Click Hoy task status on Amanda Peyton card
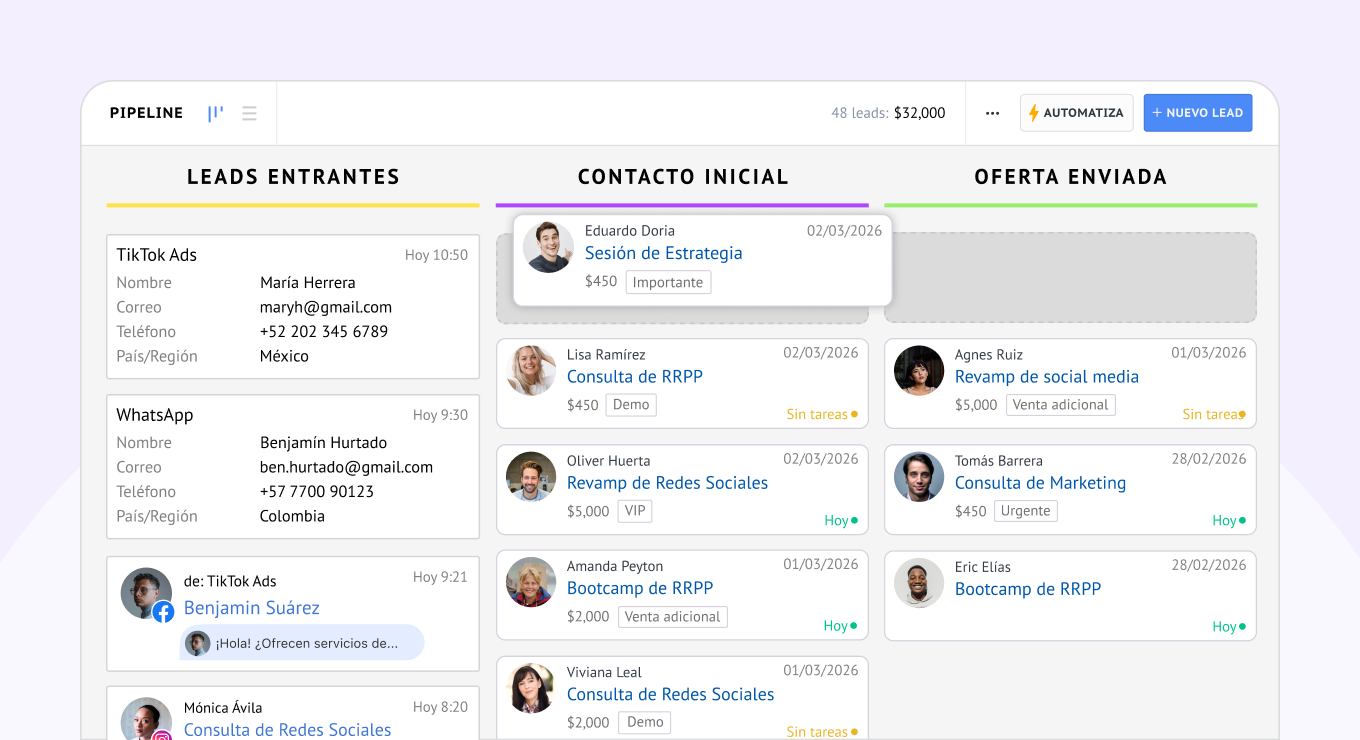This screenshot has height=740, width=1360. (x=839, y=626)
